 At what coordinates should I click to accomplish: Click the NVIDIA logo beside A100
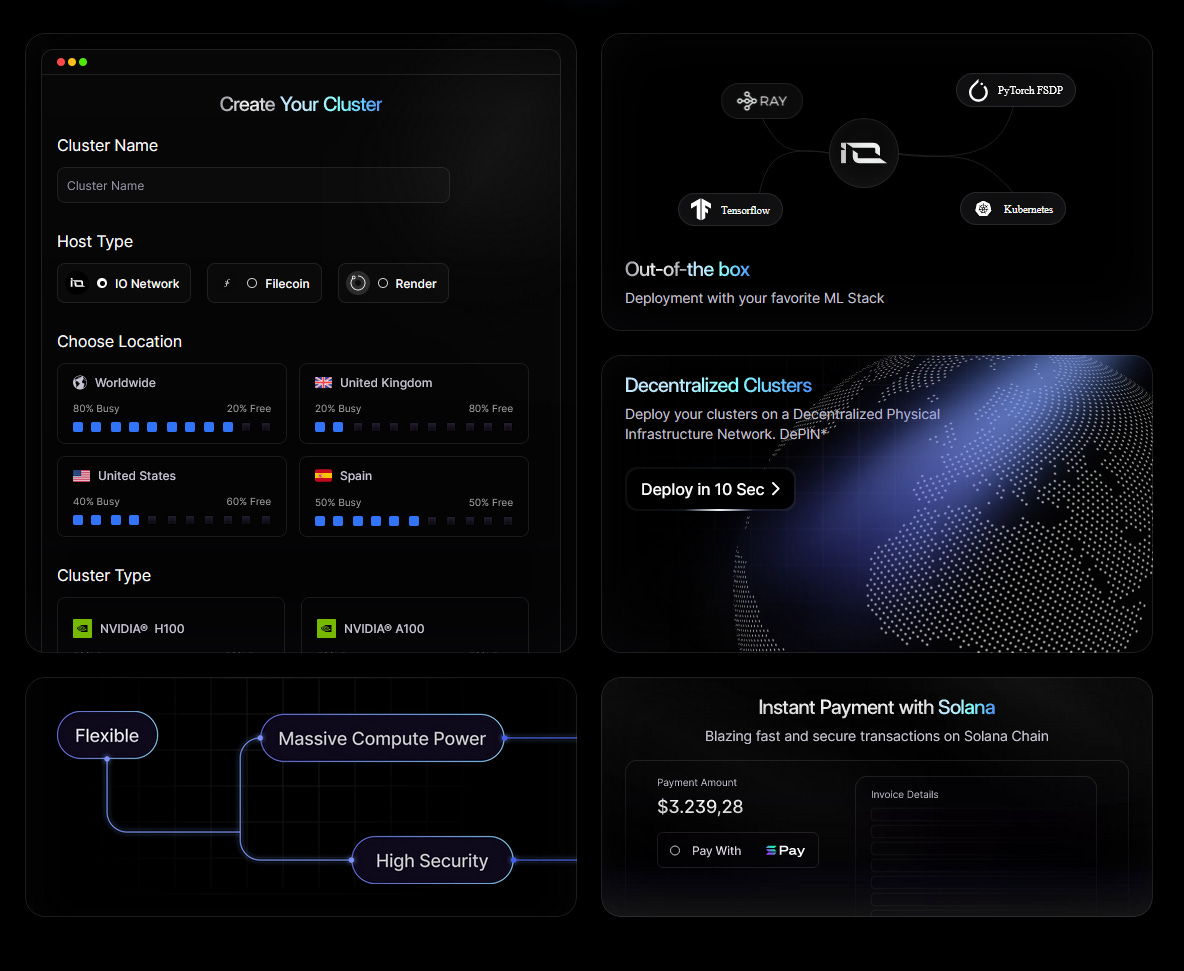point(326,628)
